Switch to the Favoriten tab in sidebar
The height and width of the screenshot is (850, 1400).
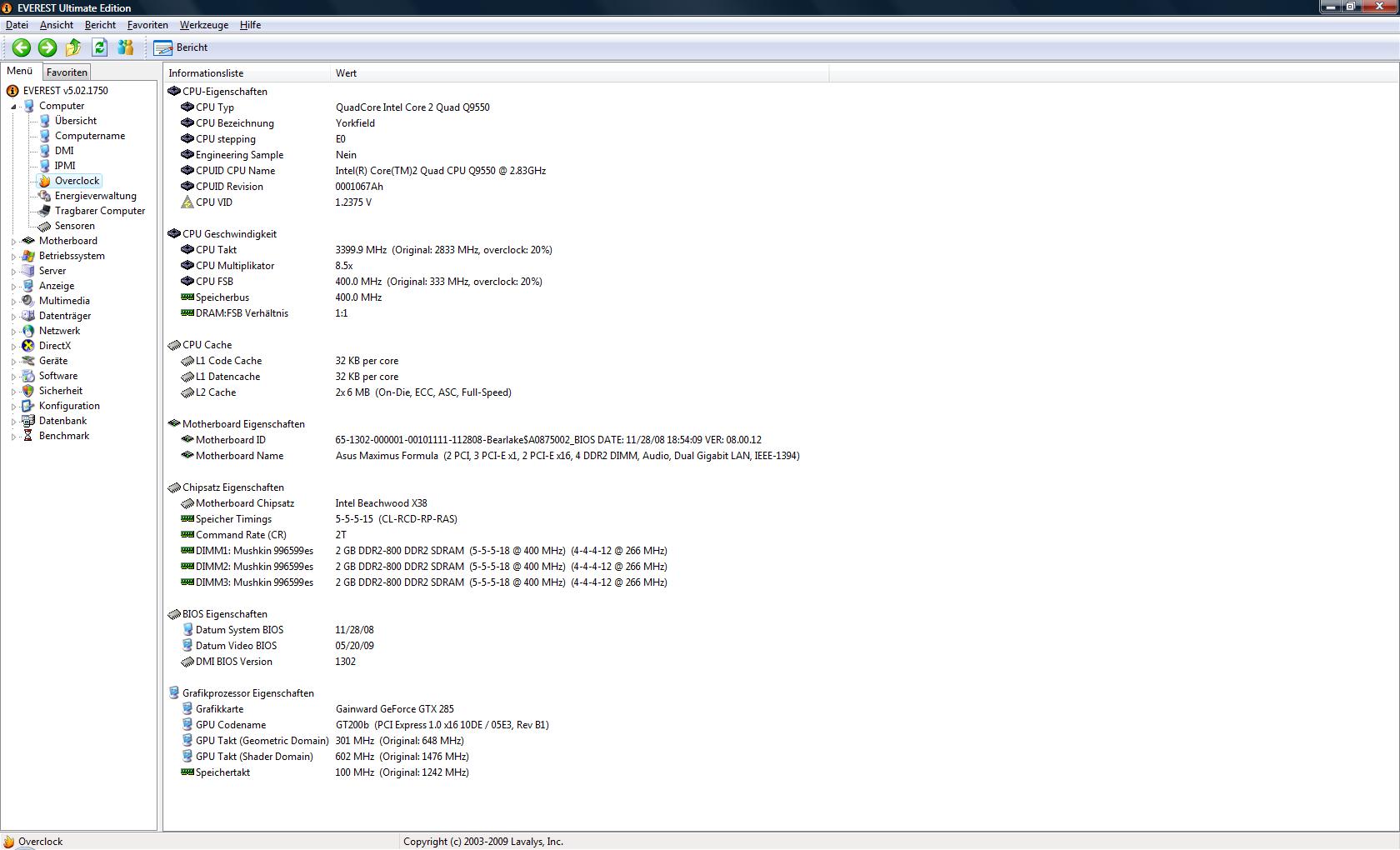[67, 72]
